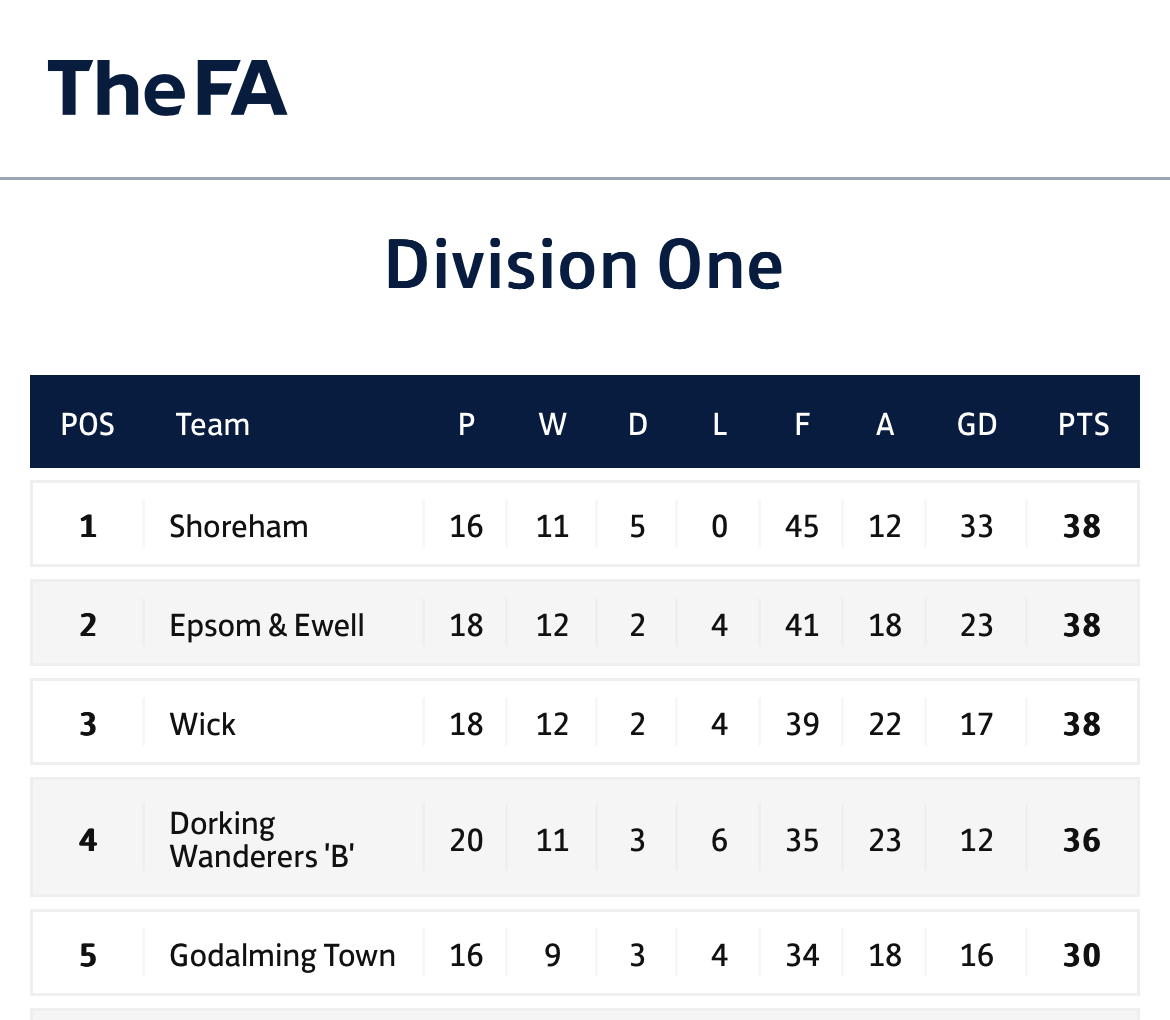1170x1020 pixels.
Task: Click the P (played) column header
Action: point(466,425)
